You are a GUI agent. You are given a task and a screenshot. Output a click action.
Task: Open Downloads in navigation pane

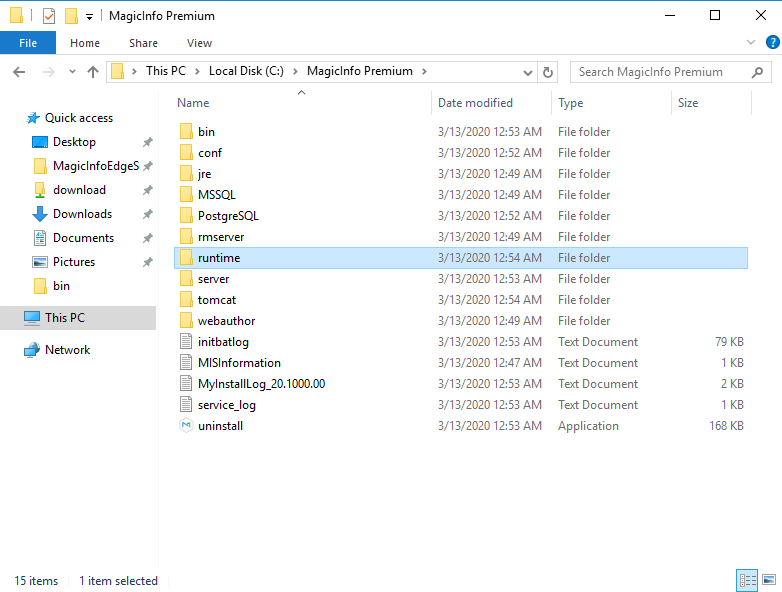(82, 213)
